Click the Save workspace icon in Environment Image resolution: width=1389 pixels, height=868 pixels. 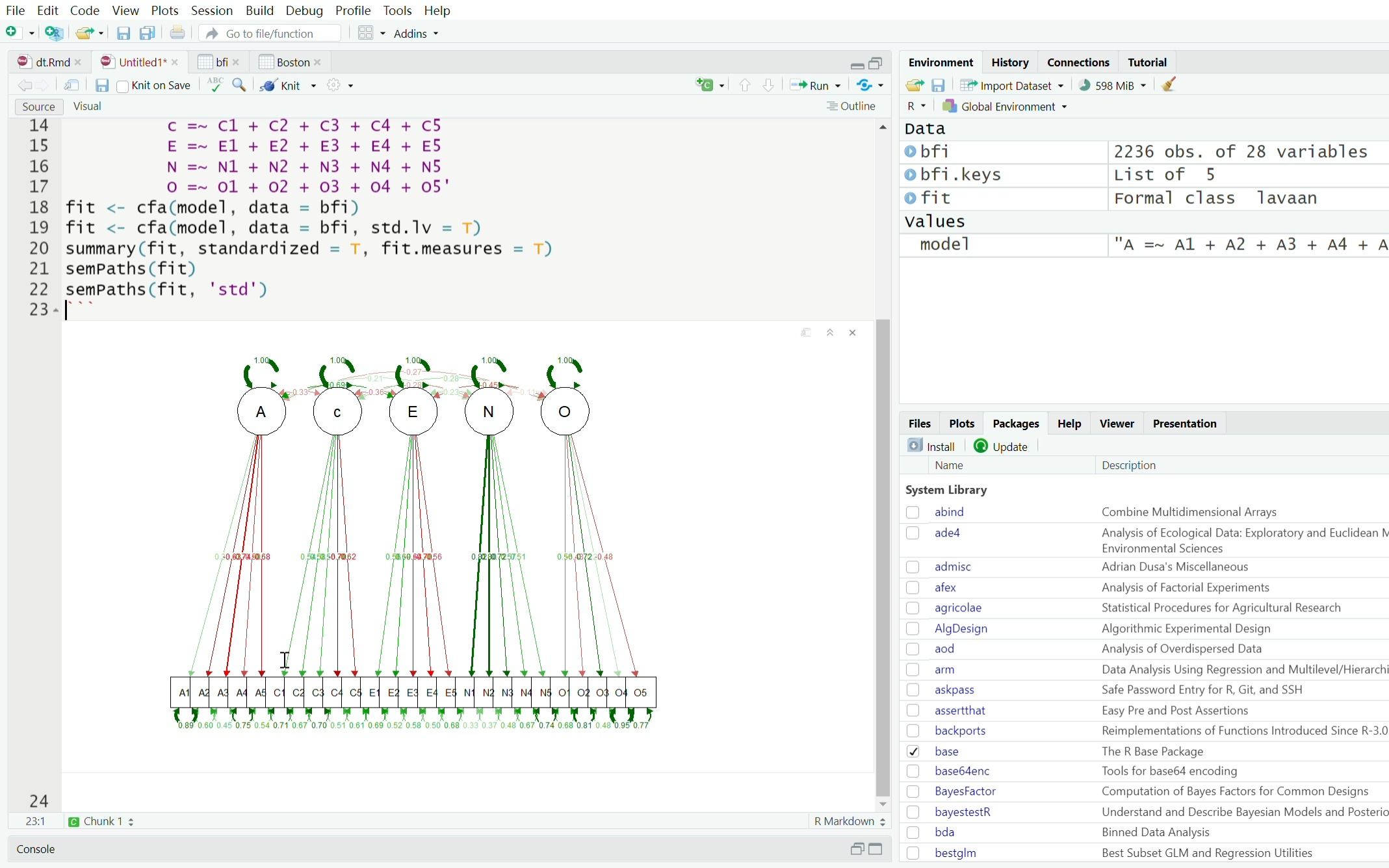pos(938,85)
